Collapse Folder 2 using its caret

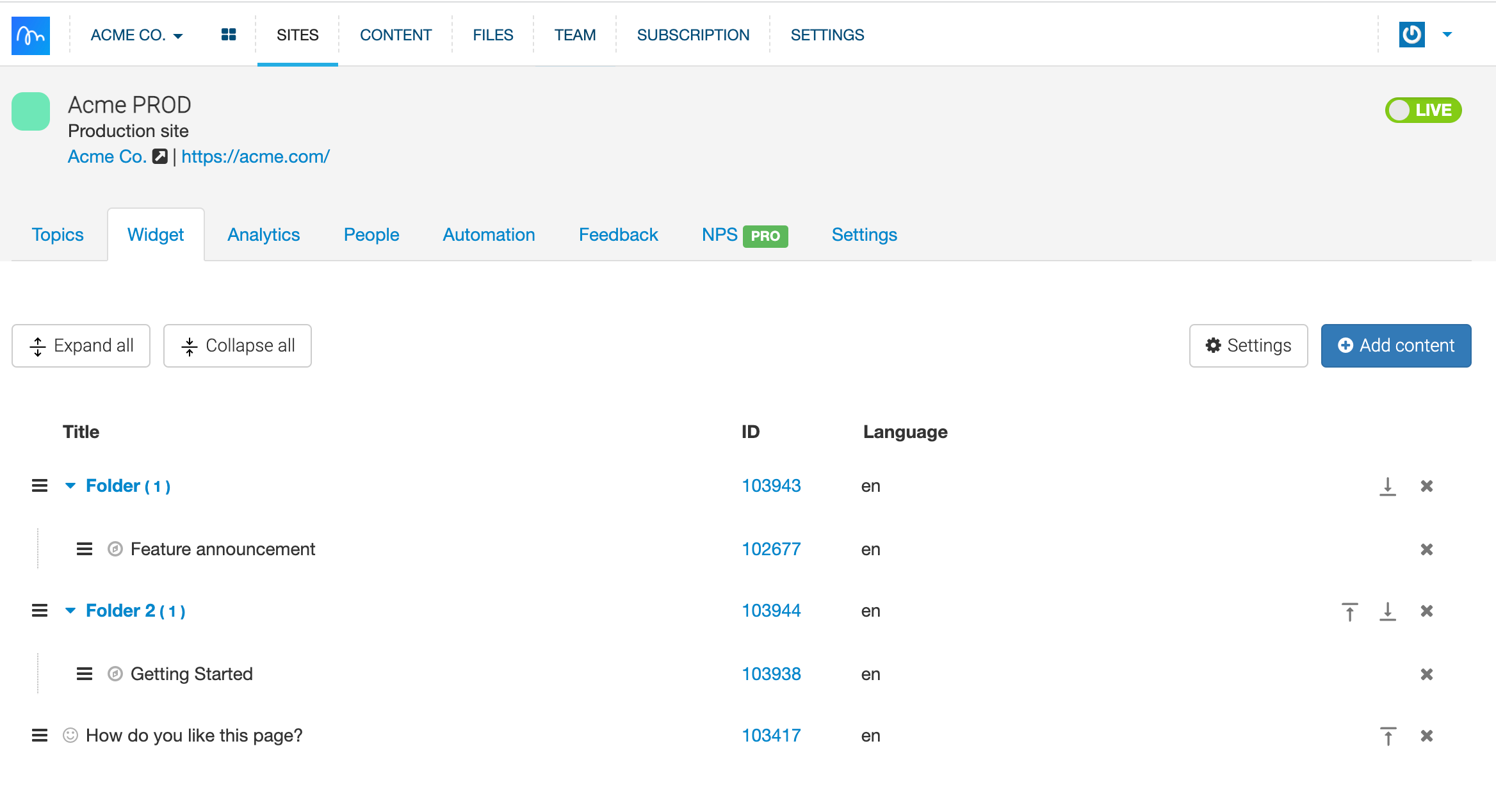click(70, 611)
